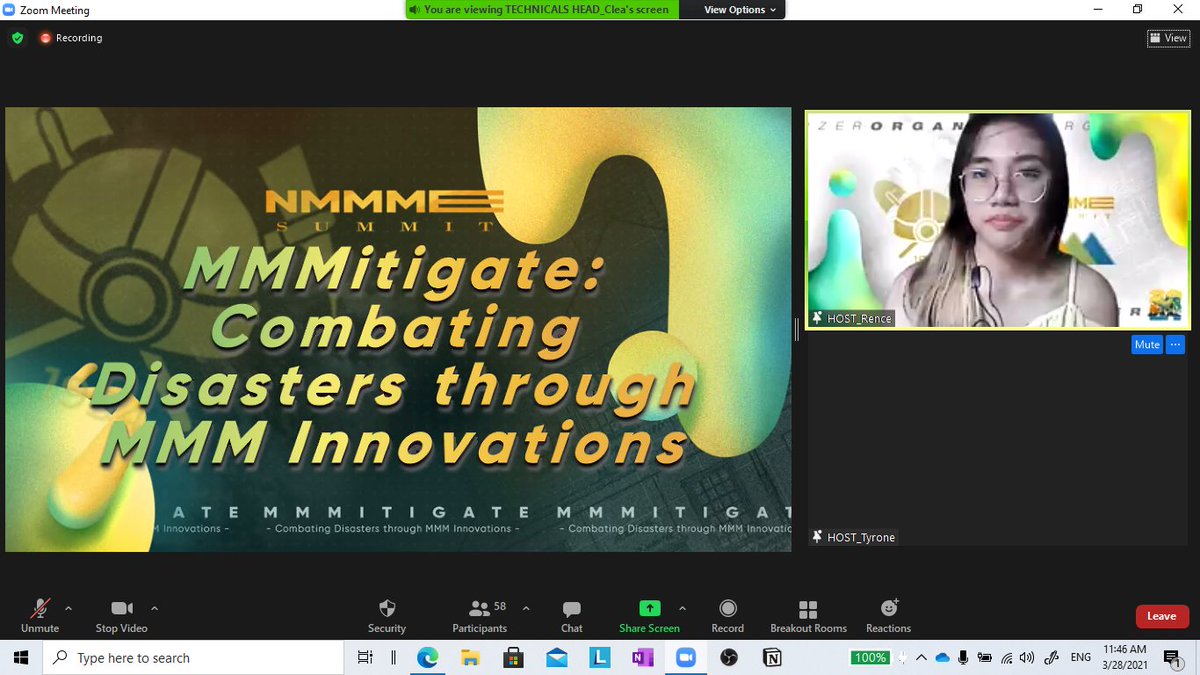The height and width of the screenshot is (675, 1200).
Task: Expand video options arrow beside Stop Video
Action: 154,607
